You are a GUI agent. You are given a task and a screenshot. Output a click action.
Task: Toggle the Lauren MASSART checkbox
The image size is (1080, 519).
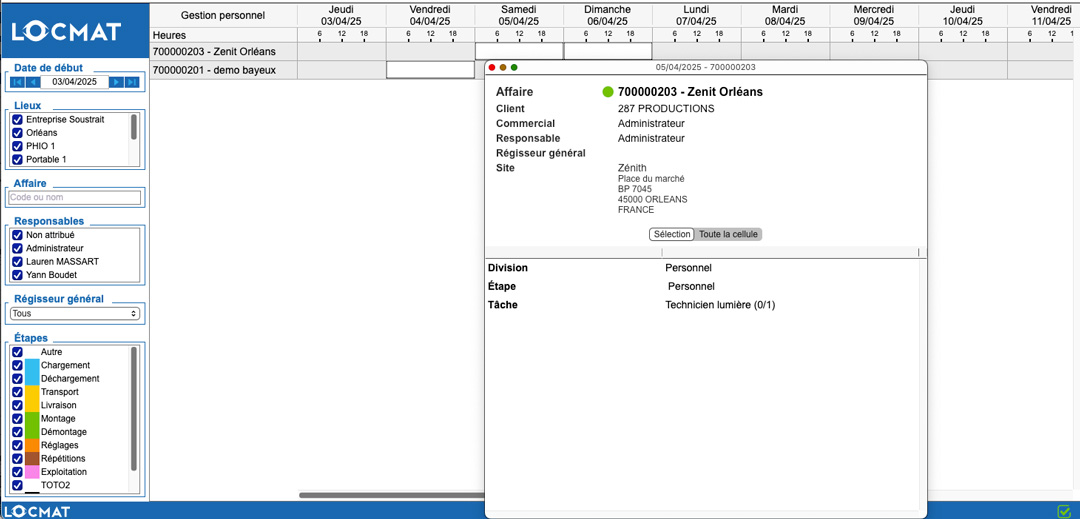click(18, 262)
